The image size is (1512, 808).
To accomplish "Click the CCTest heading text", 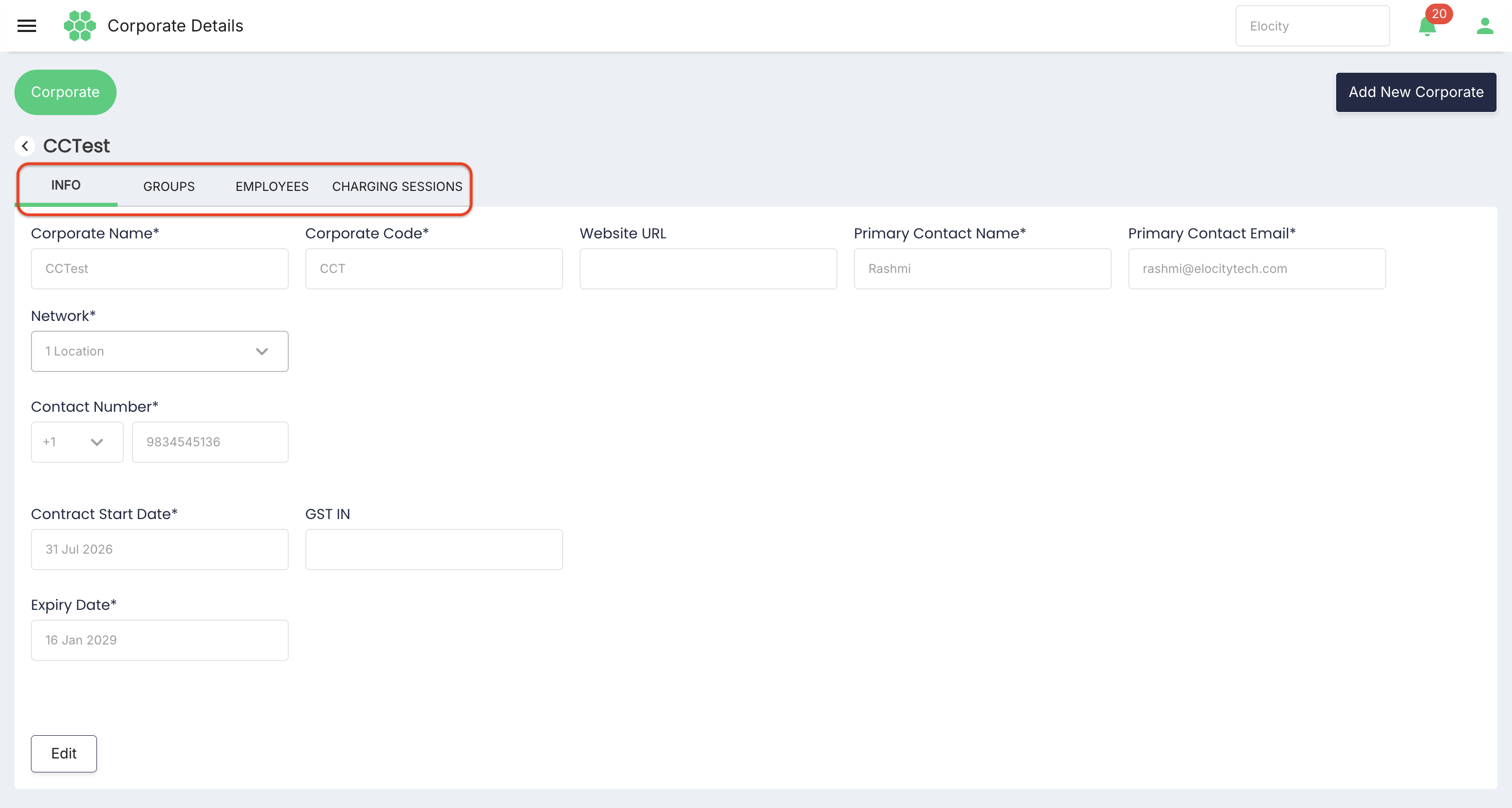I will [76, 146].
